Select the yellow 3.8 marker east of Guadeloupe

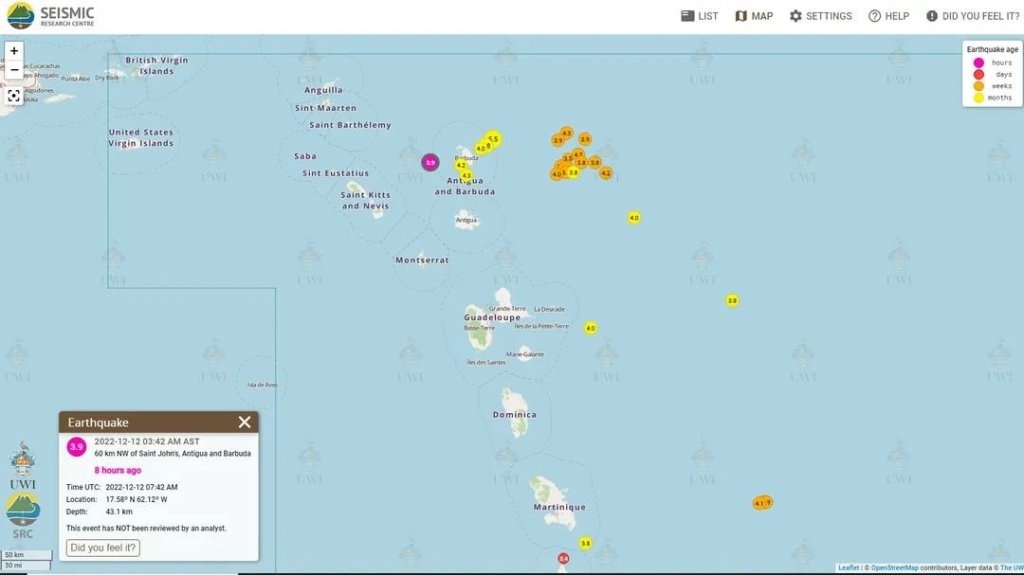[x=732, y=300]
